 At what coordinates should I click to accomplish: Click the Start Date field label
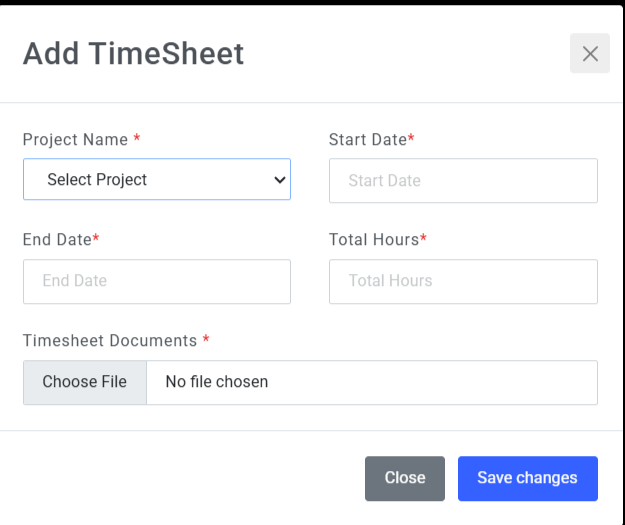pos(367,140)
